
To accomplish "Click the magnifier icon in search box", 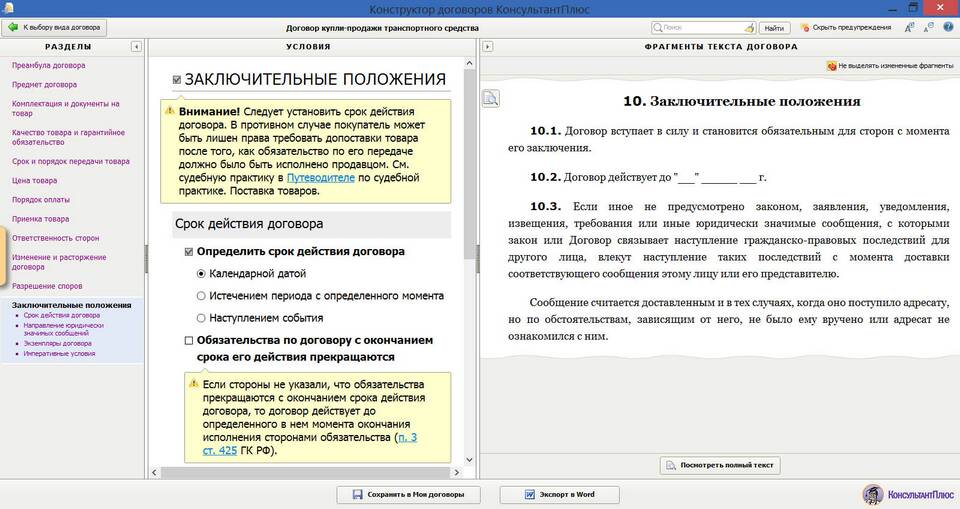I will (658, 28).
